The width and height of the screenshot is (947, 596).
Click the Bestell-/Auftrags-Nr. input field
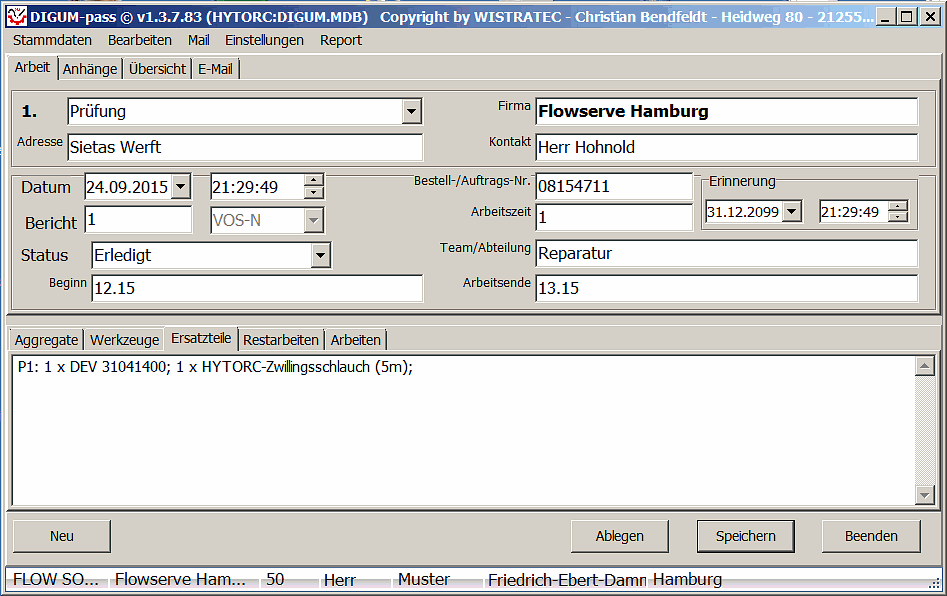pyautogui.click(x=613, y=186)
